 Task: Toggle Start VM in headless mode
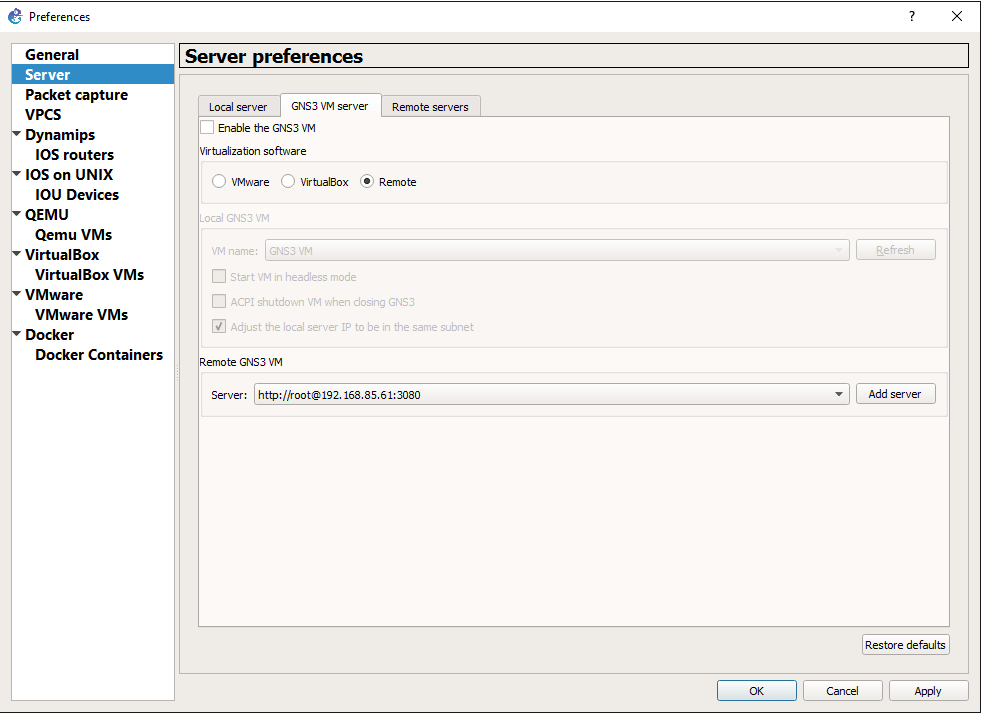(219, 277)
